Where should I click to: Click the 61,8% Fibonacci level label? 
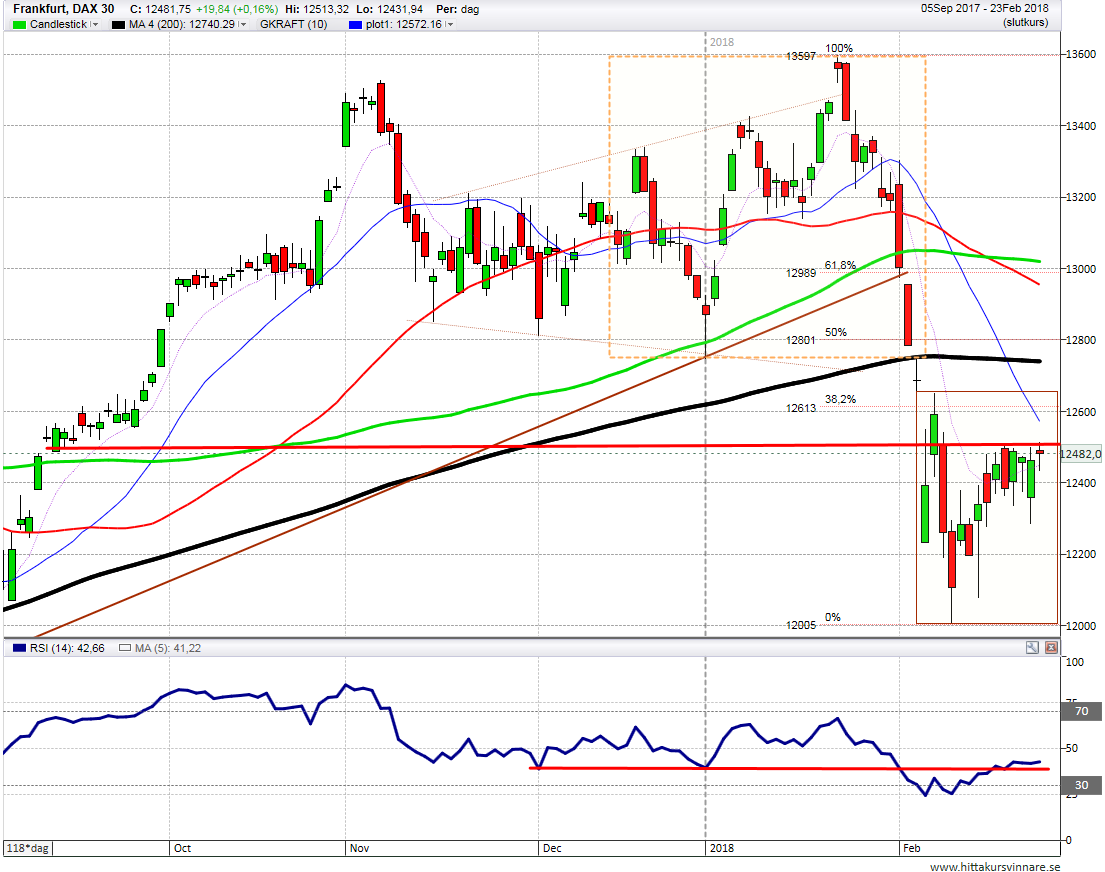[x=840, y=265]
